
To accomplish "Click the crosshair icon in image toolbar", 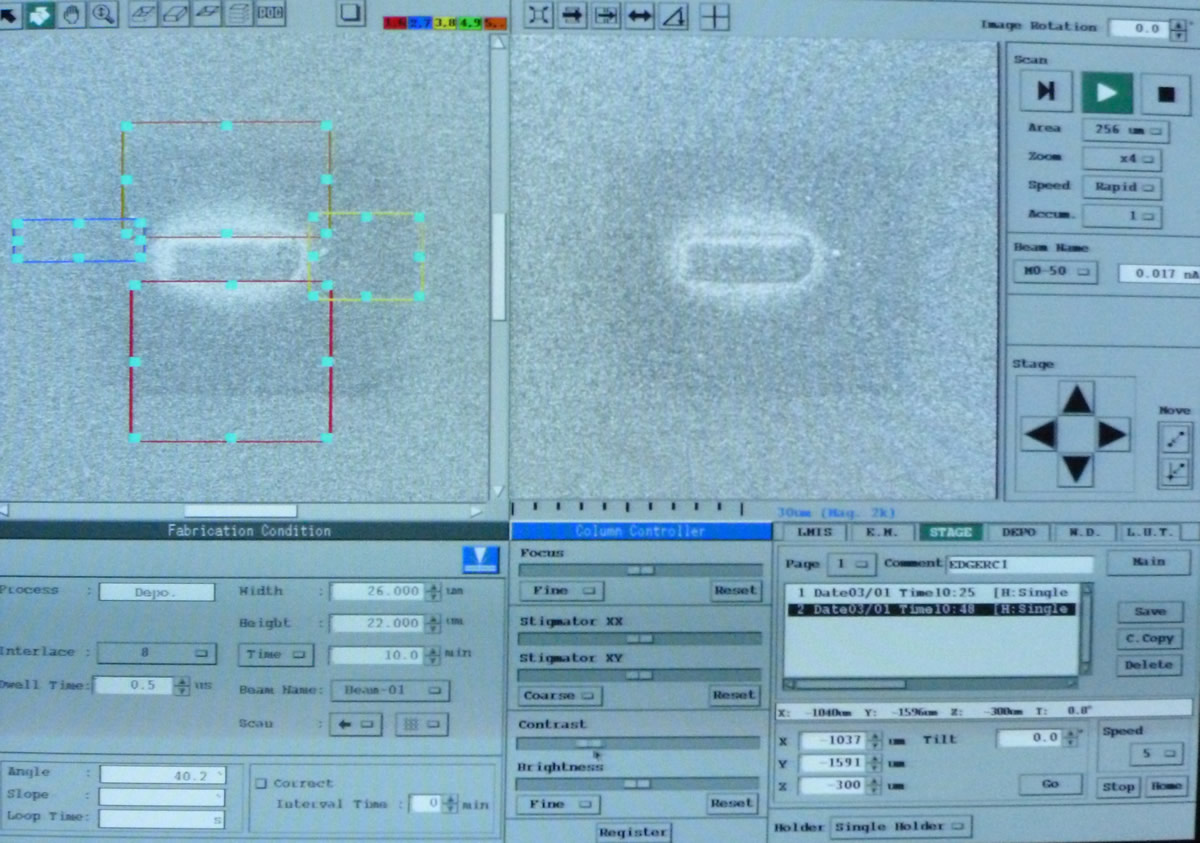I will coord(714,16).
